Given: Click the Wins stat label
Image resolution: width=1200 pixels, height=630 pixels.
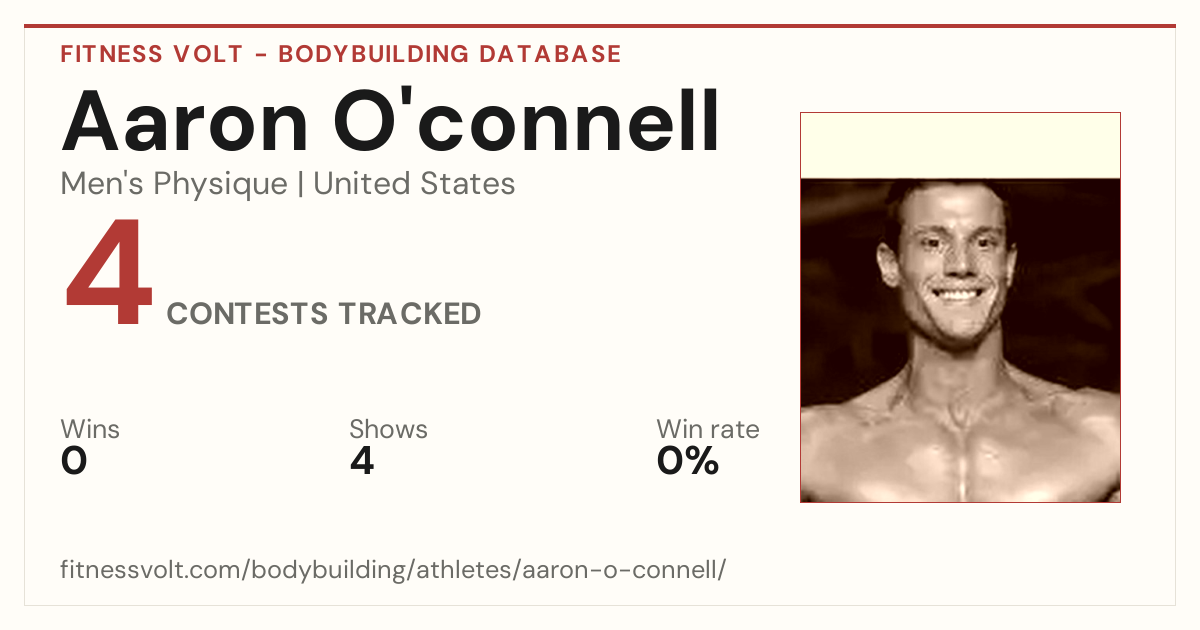Looking at the screenshot, I should (x=90, y=430).
